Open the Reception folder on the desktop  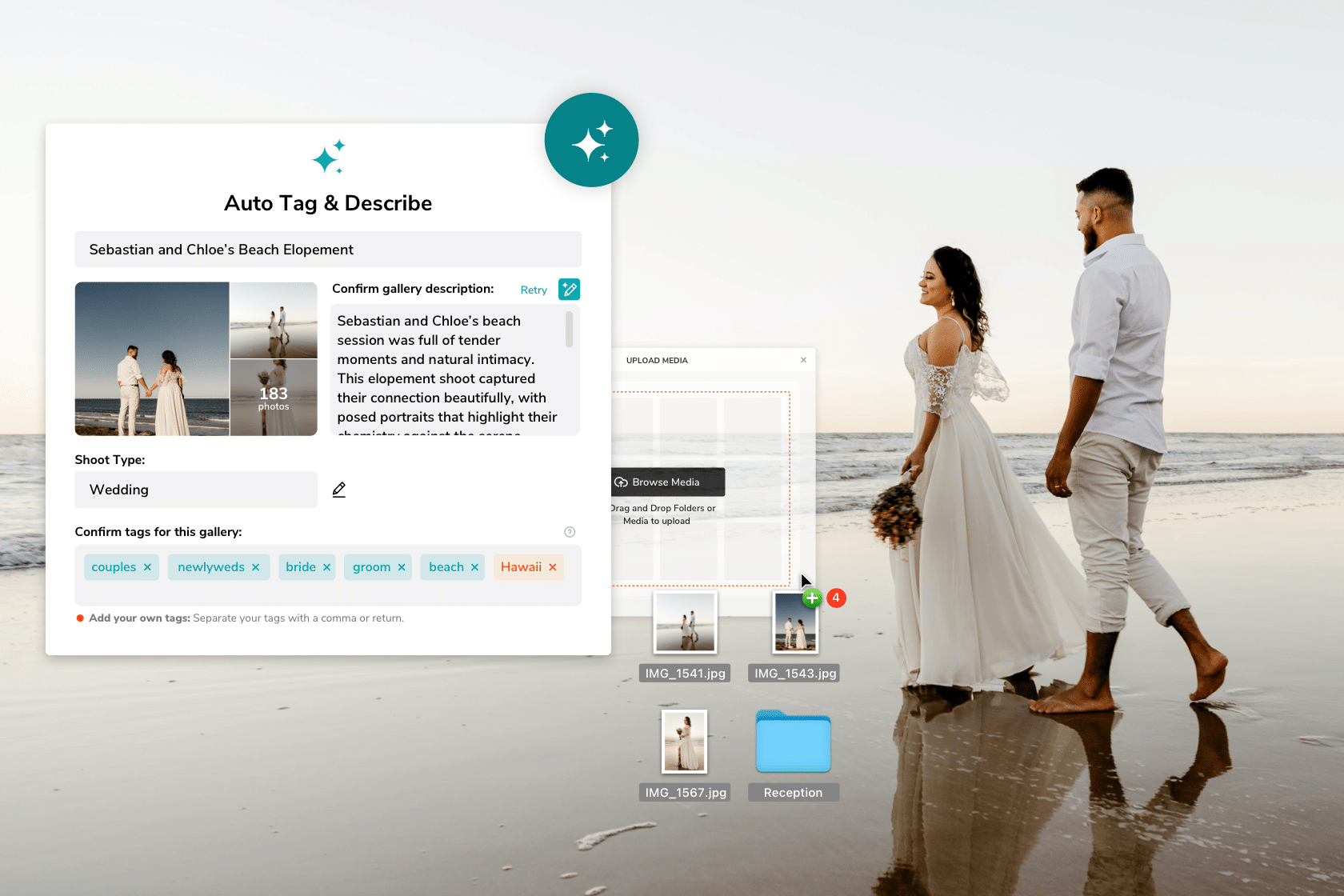(792, 742)
